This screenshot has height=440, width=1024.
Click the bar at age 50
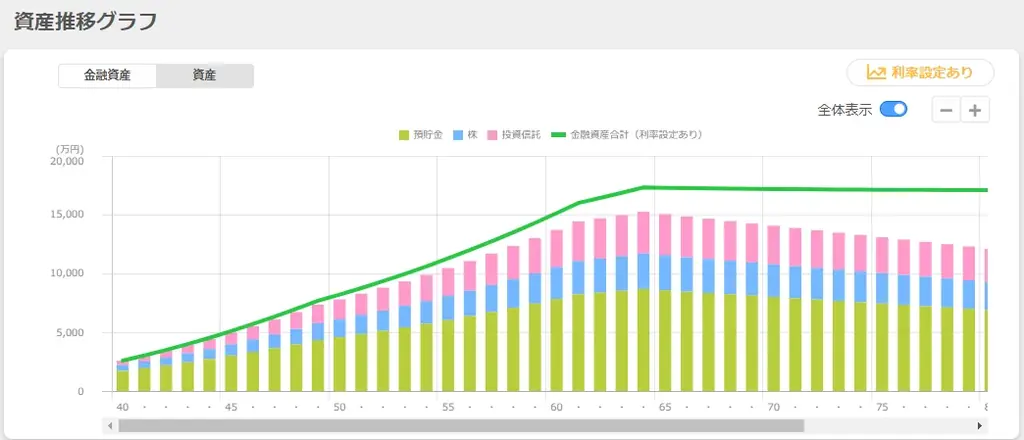pos(340,345)
